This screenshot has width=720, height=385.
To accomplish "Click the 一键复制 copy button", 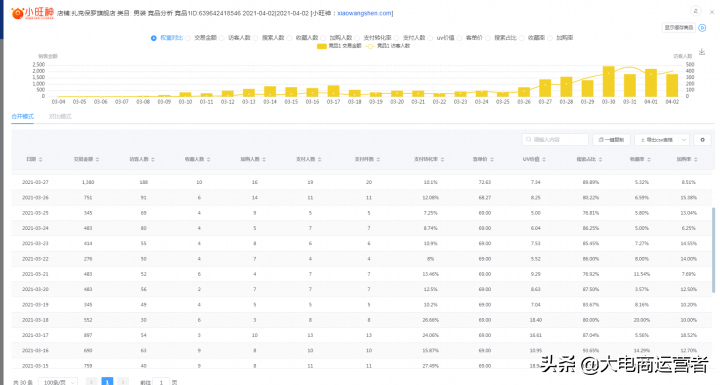I will tap(611, 140).
